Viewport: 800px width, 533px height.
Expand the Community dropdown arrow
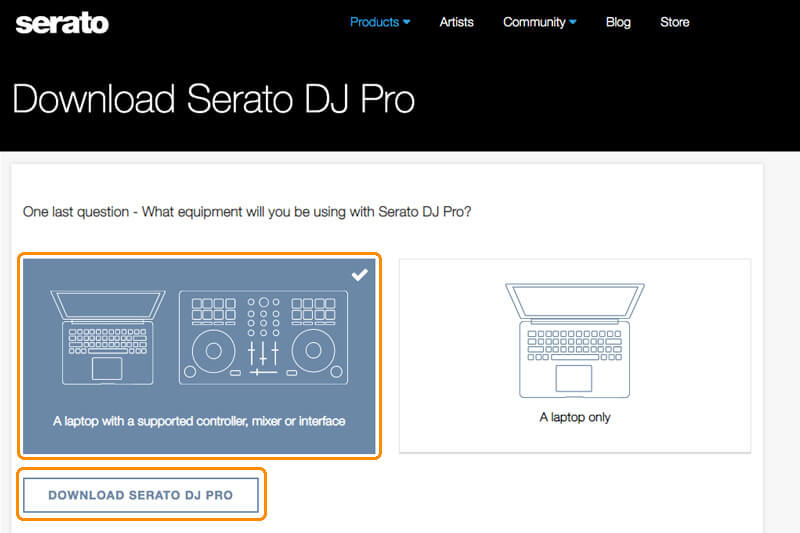click(572, 22)
